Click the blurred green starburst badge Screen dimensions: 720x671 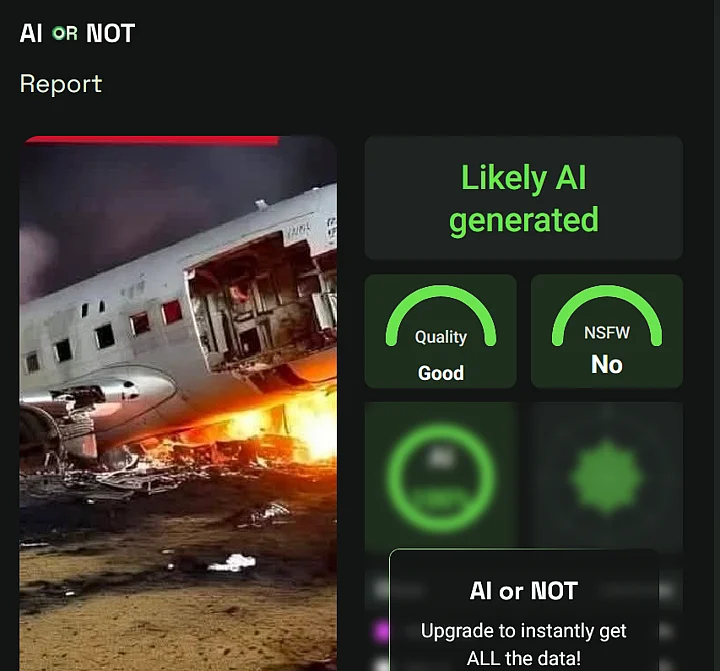point(606,477)
